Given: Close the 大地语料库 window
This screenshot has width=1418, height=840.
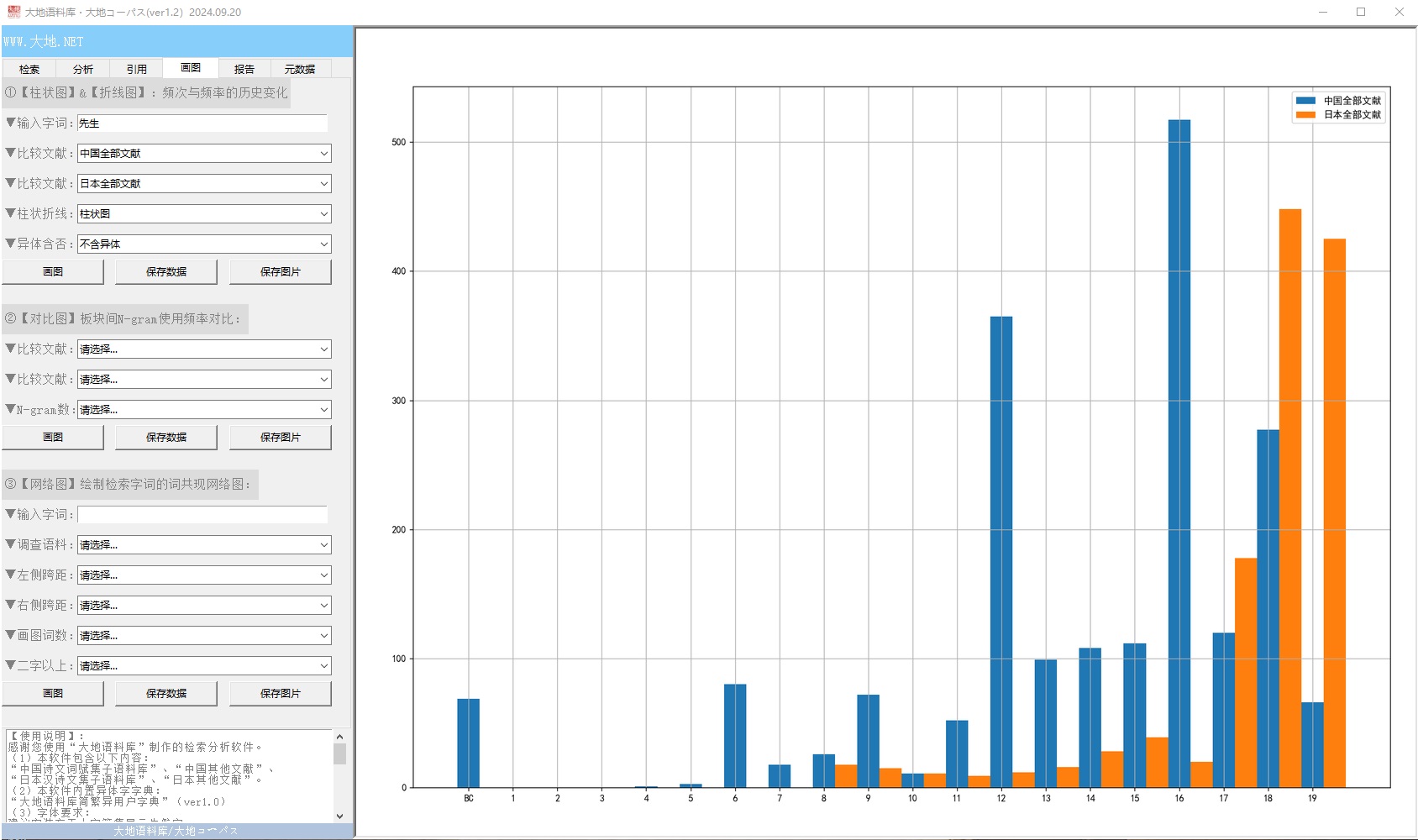Looking at the screenshot, I should (1399, 12).
